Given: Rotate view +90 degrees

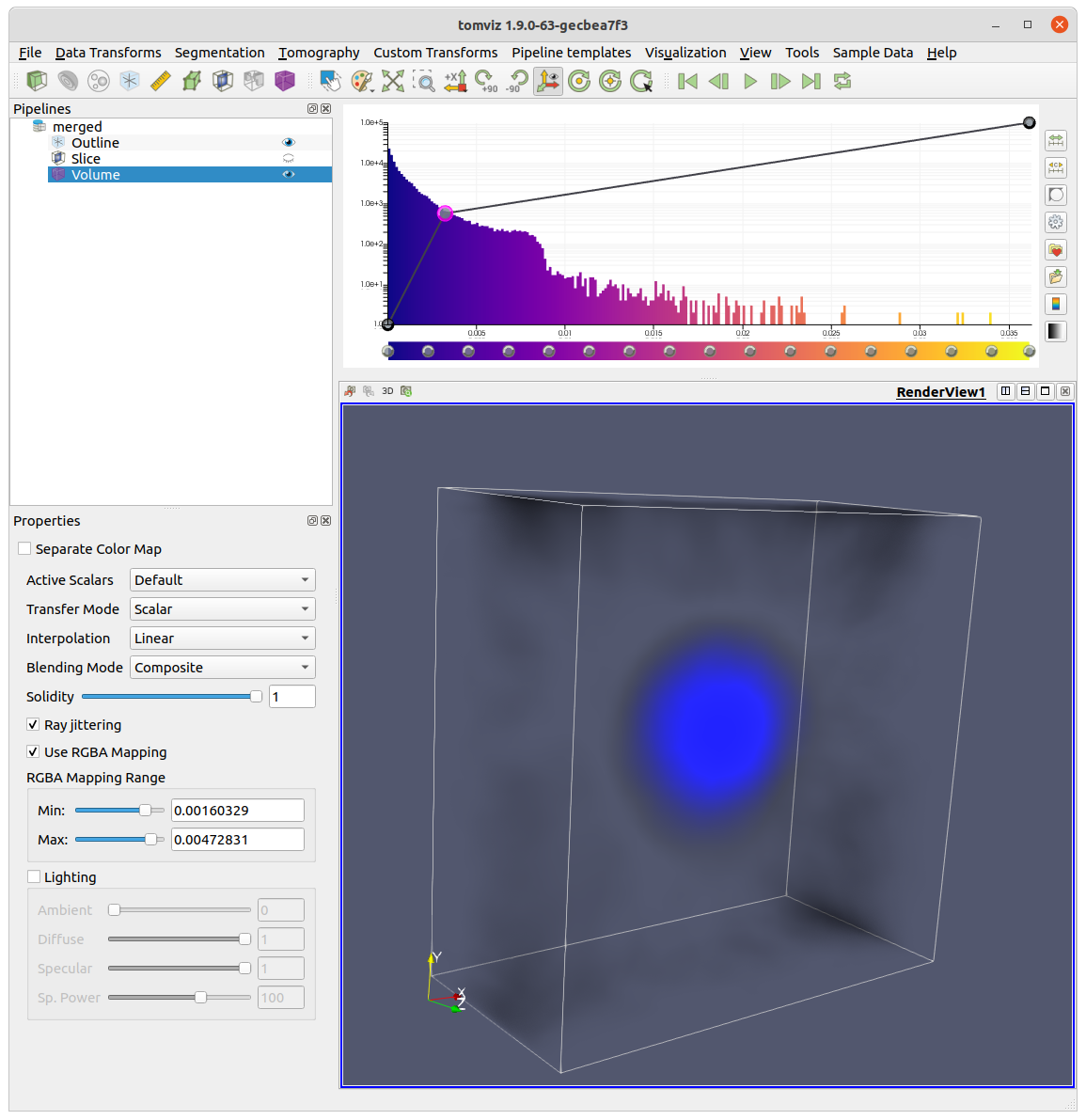Looking at the screenshot, I should (x=486, y=81).
